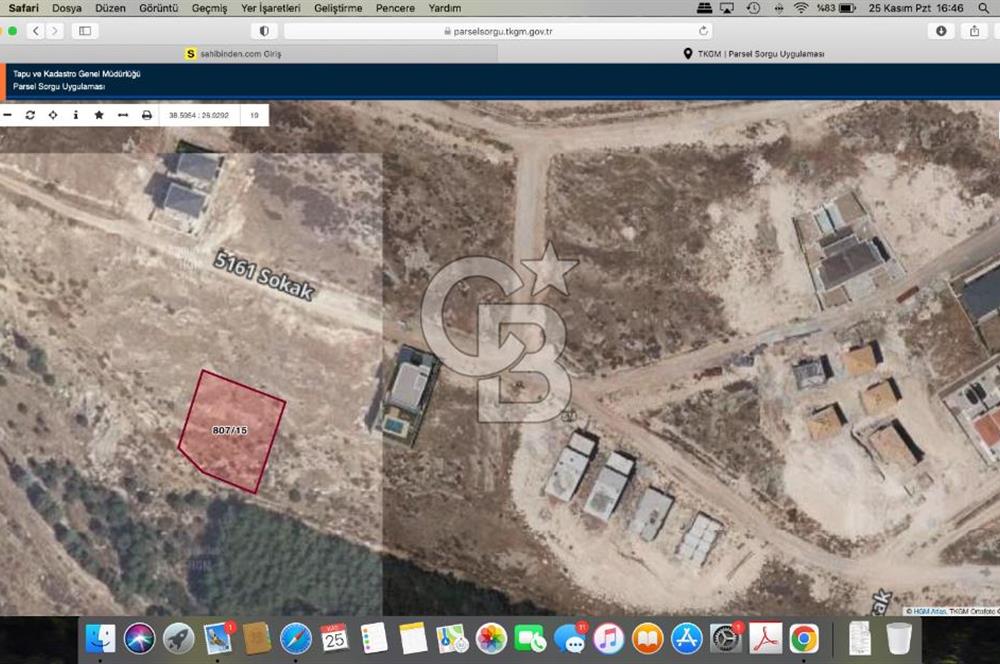Viewport: 1000px width, 664px height.
Task: Click the refresh icon in map toolbar
Action: click(31, 115)
